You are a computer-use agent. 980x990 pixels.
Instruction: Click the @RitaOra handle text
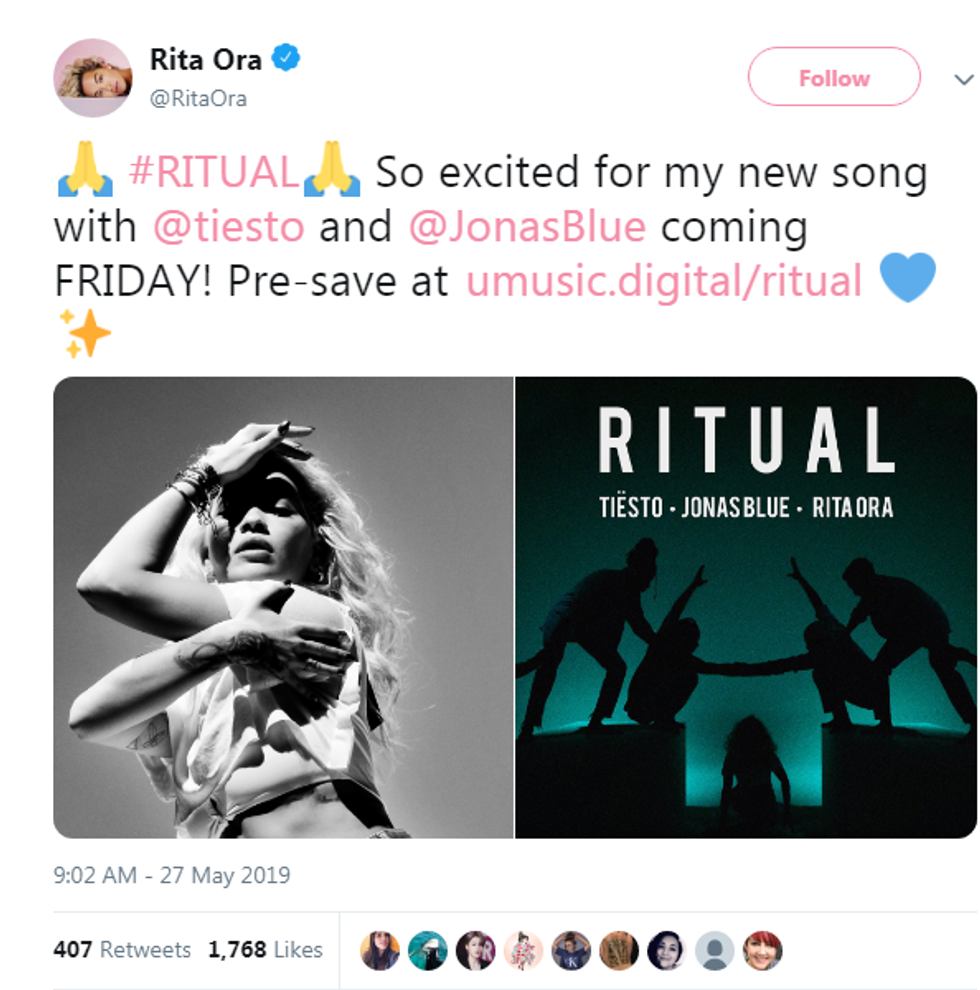(198, 99)
